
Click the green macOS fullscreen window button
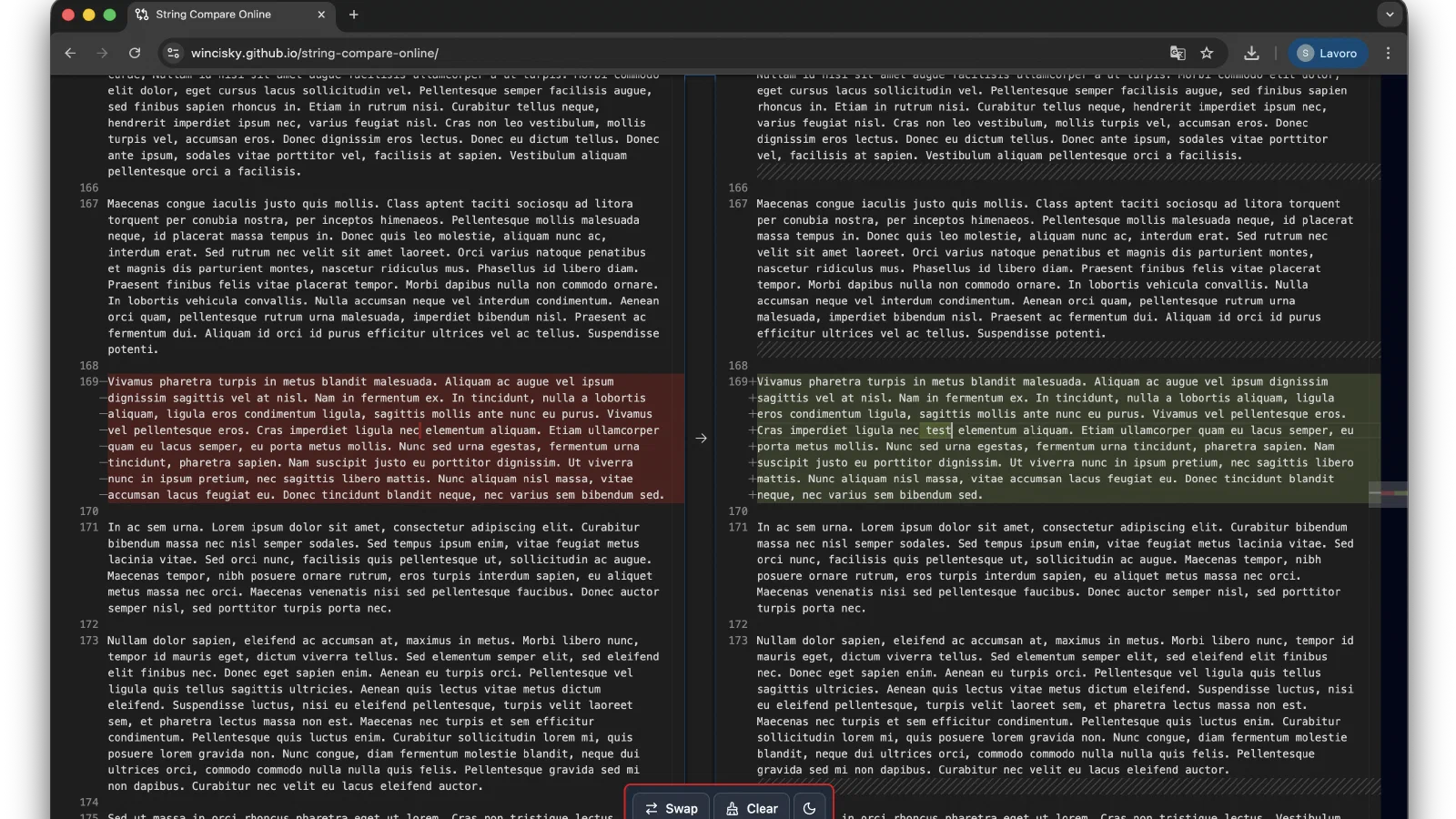pos(110,15)
